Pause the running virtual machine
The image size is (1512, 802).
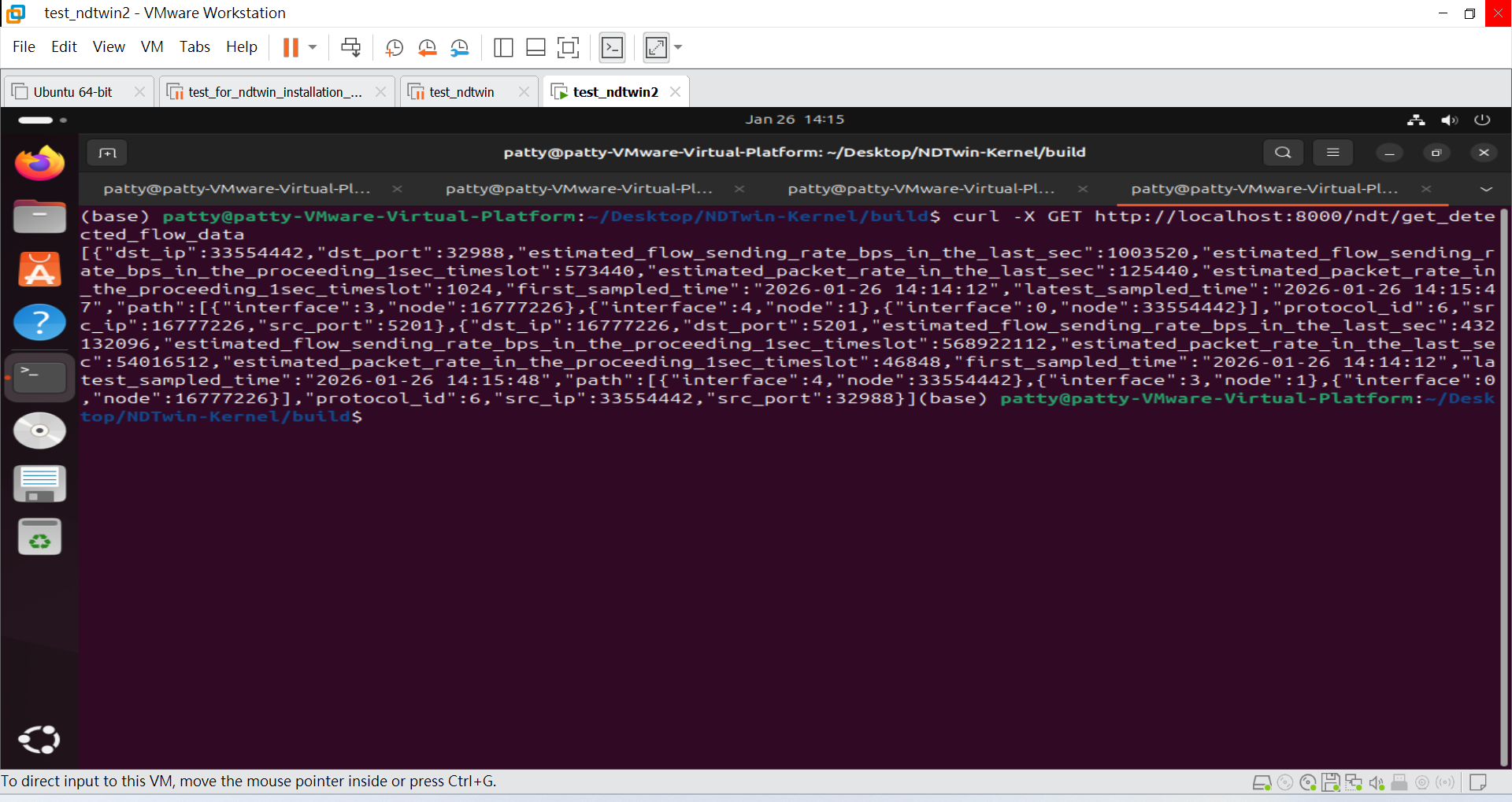click(291, 48)
